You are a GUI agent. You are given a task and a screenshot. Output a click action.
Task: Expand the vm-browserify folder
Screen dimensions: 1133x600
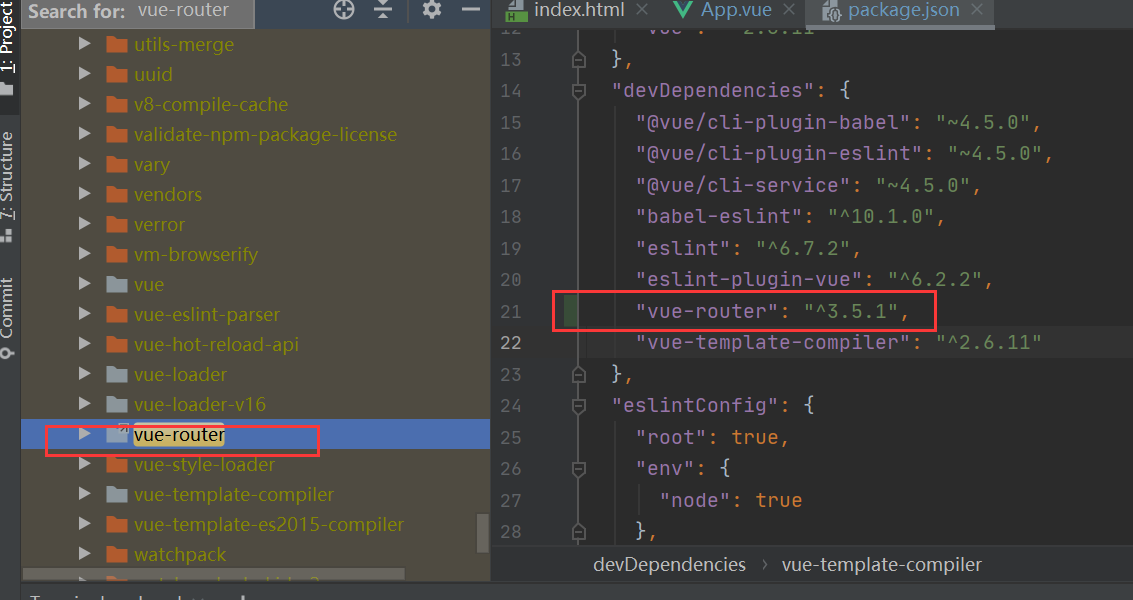(85, 254)
